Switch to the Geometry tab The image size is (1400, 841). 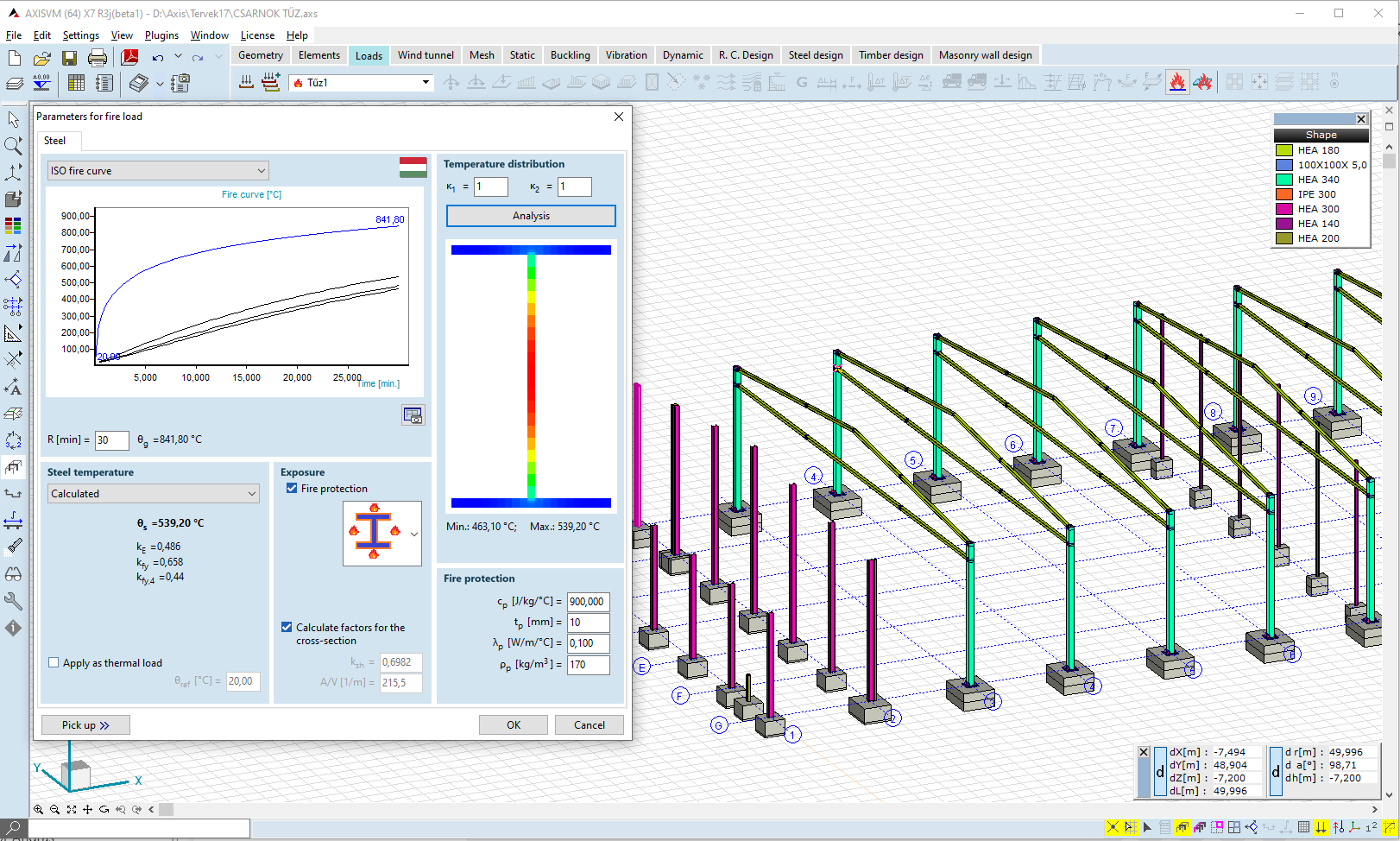pyautogui.click(x=260, y=55)
